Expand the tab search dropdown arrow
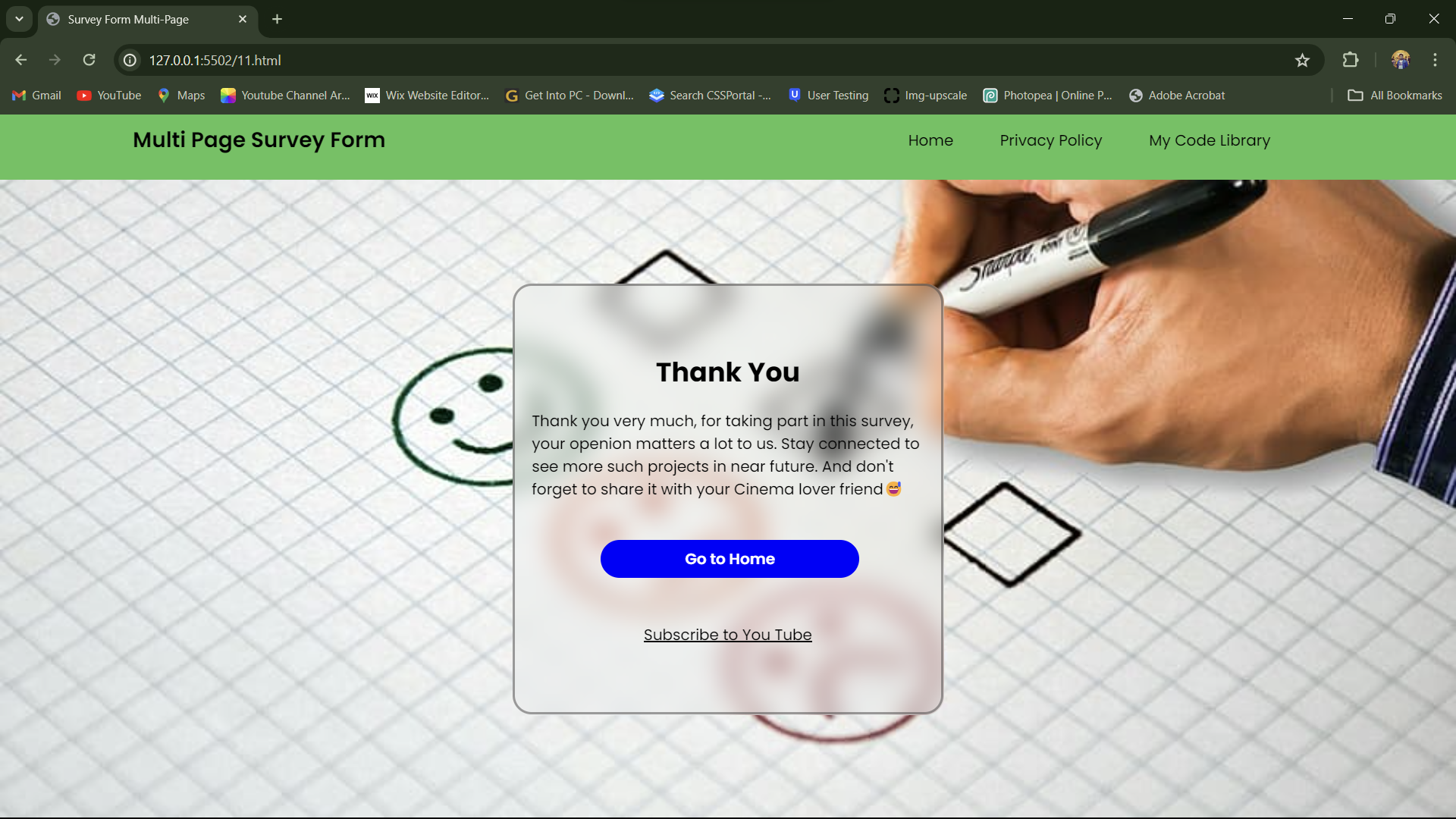This screenshot has width=1456, height=819. 19,19
